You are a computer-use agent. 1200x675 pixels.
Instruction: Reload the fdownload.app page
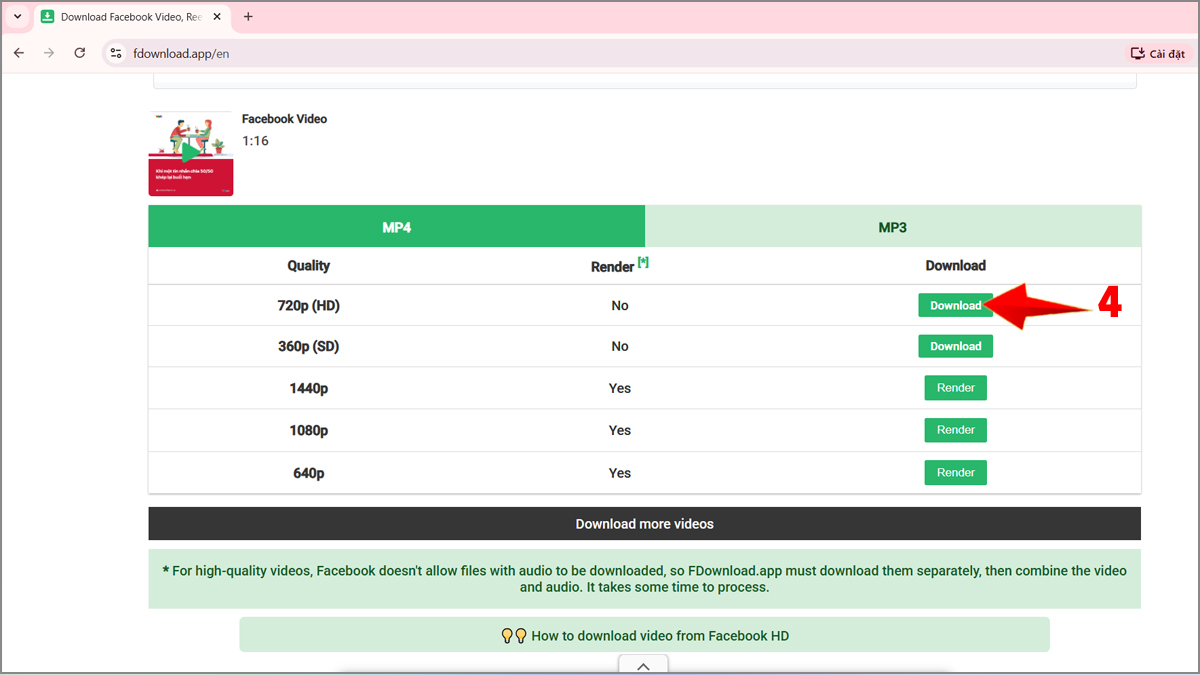(x=80, y=53)
